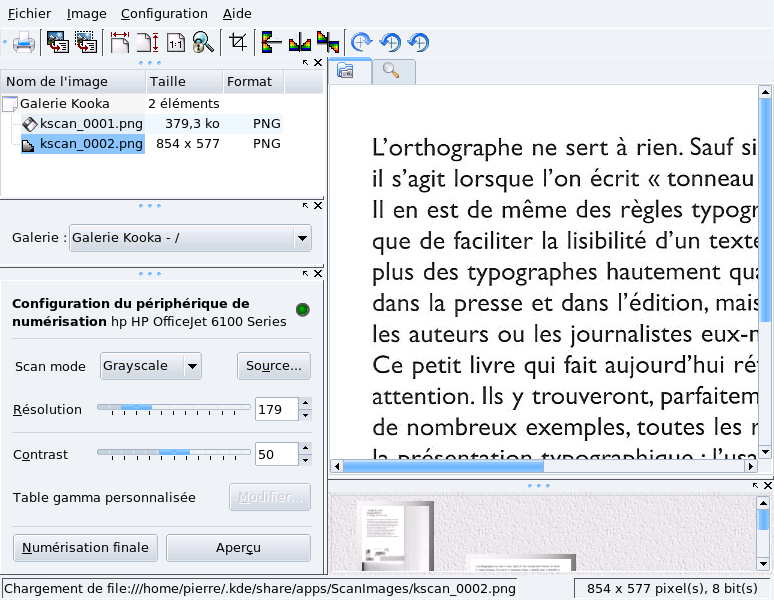Rotate image counter-clockwise
The width and height of the screenshot is (774, 600).
(x=390, y=42)
